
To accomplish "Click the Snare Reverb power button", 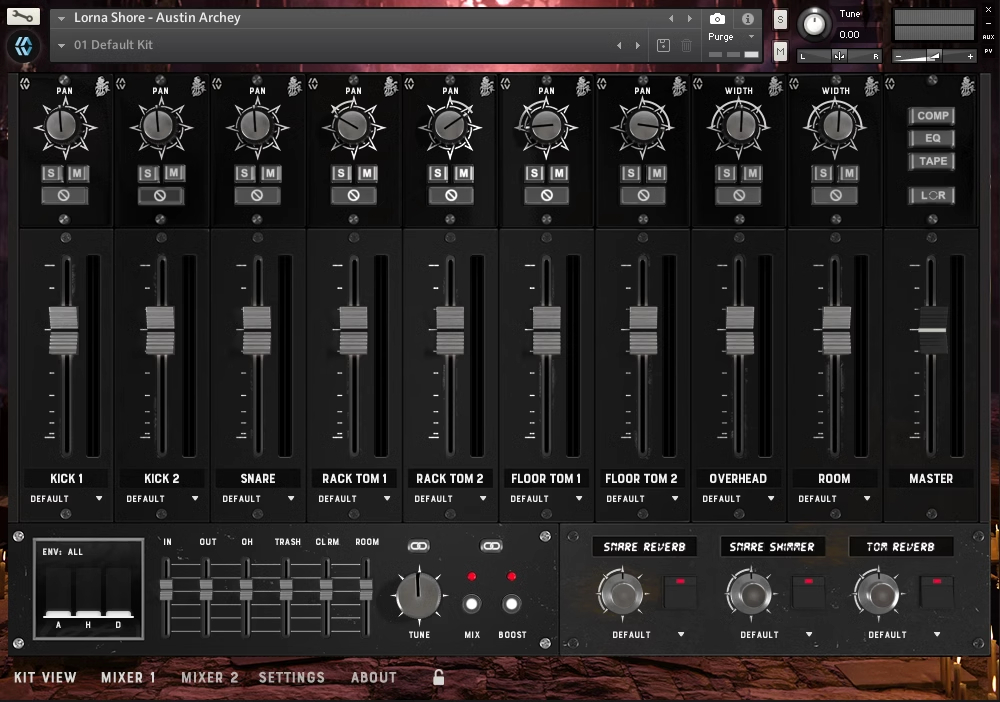I will pyautogui.click(x=680, y=591).
